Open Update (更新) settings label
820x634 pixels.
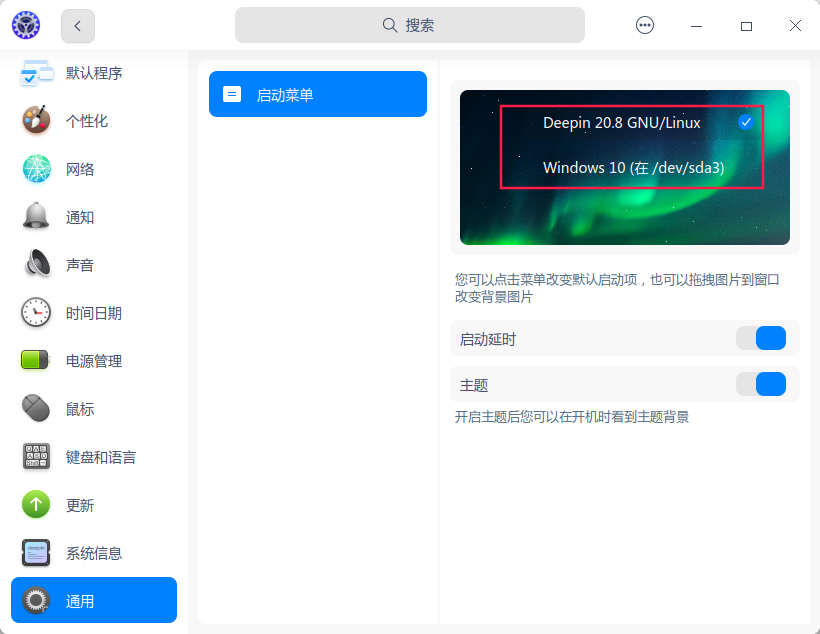pos(80,505)
